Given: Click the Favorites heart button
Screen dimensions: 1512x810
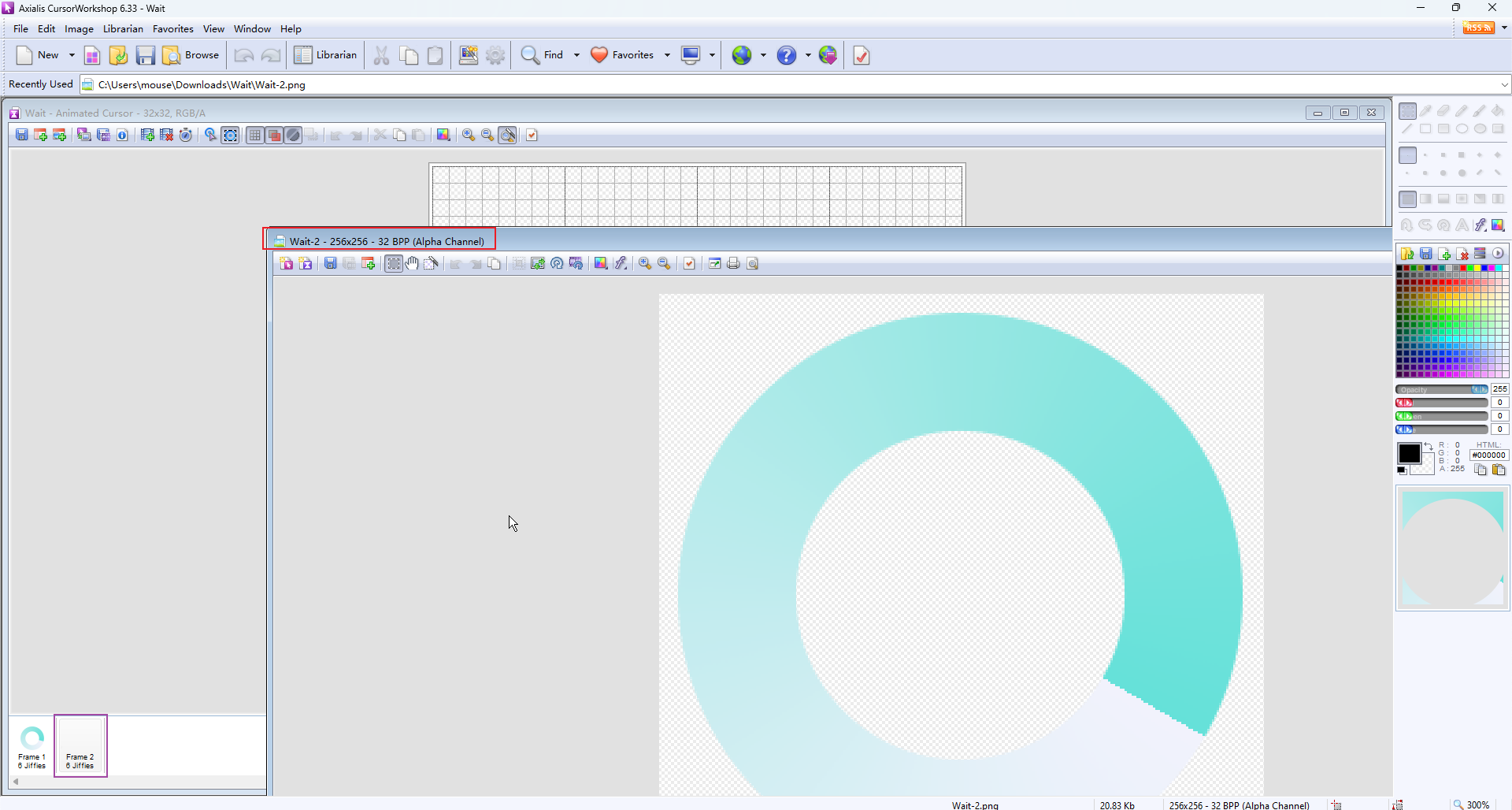Looking at the screenshot, I should tap(622, 55).
